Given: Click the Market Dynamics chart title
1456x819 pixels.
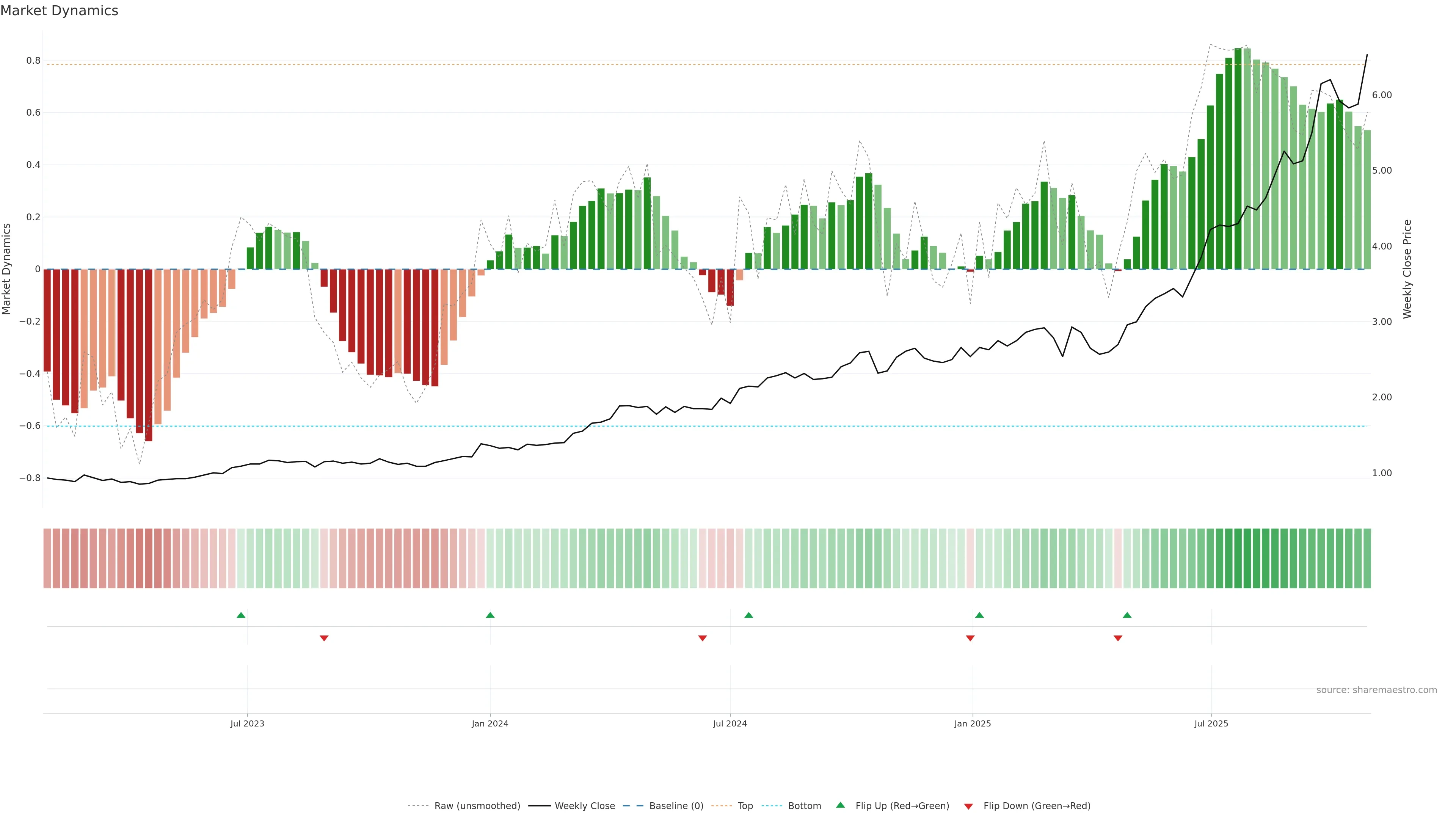Looking at the screenshot, I should point(60,11).
